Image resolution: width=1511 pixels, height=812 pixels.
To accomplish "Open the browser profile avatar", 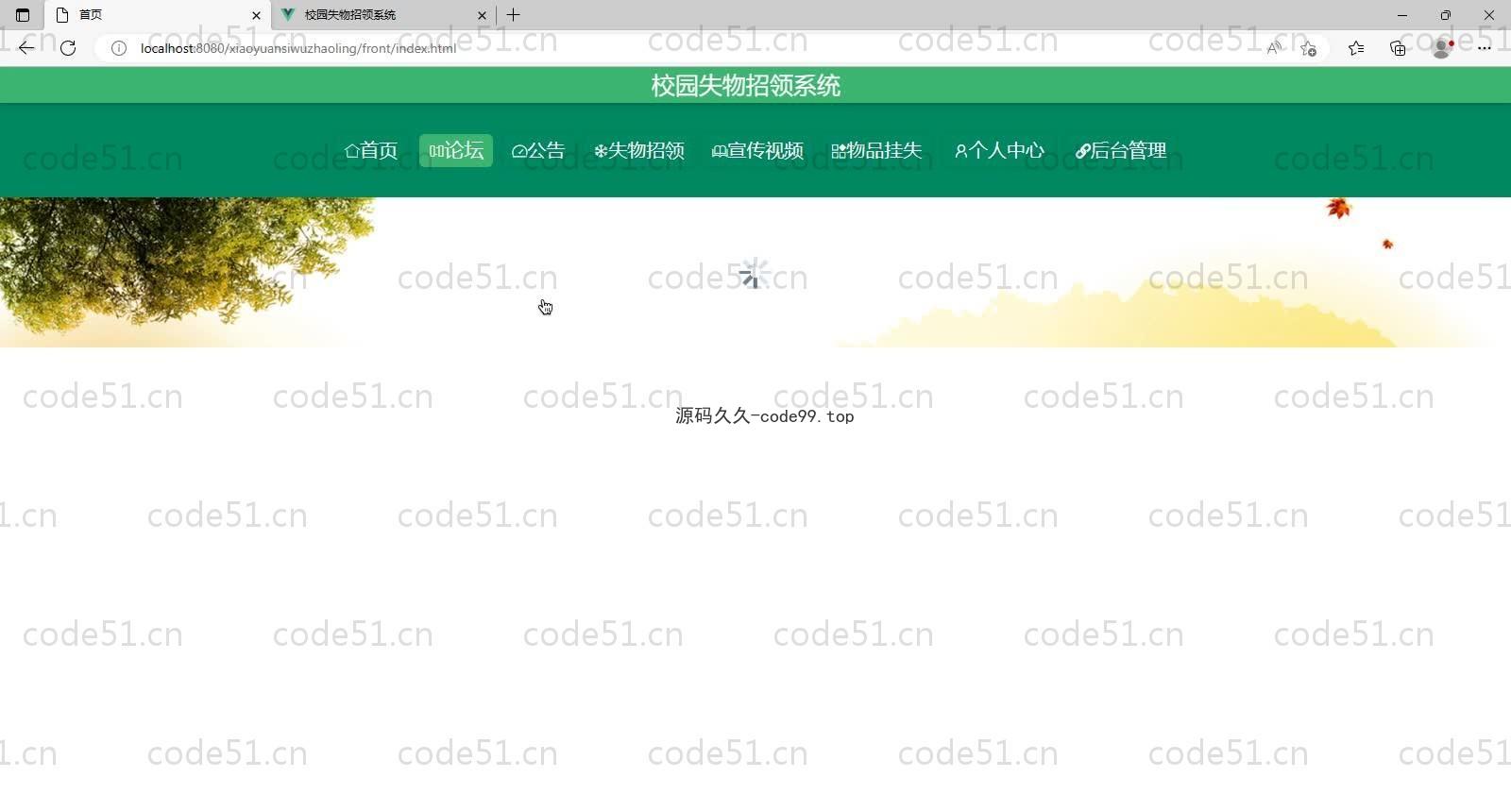I will coord(1442,48).
